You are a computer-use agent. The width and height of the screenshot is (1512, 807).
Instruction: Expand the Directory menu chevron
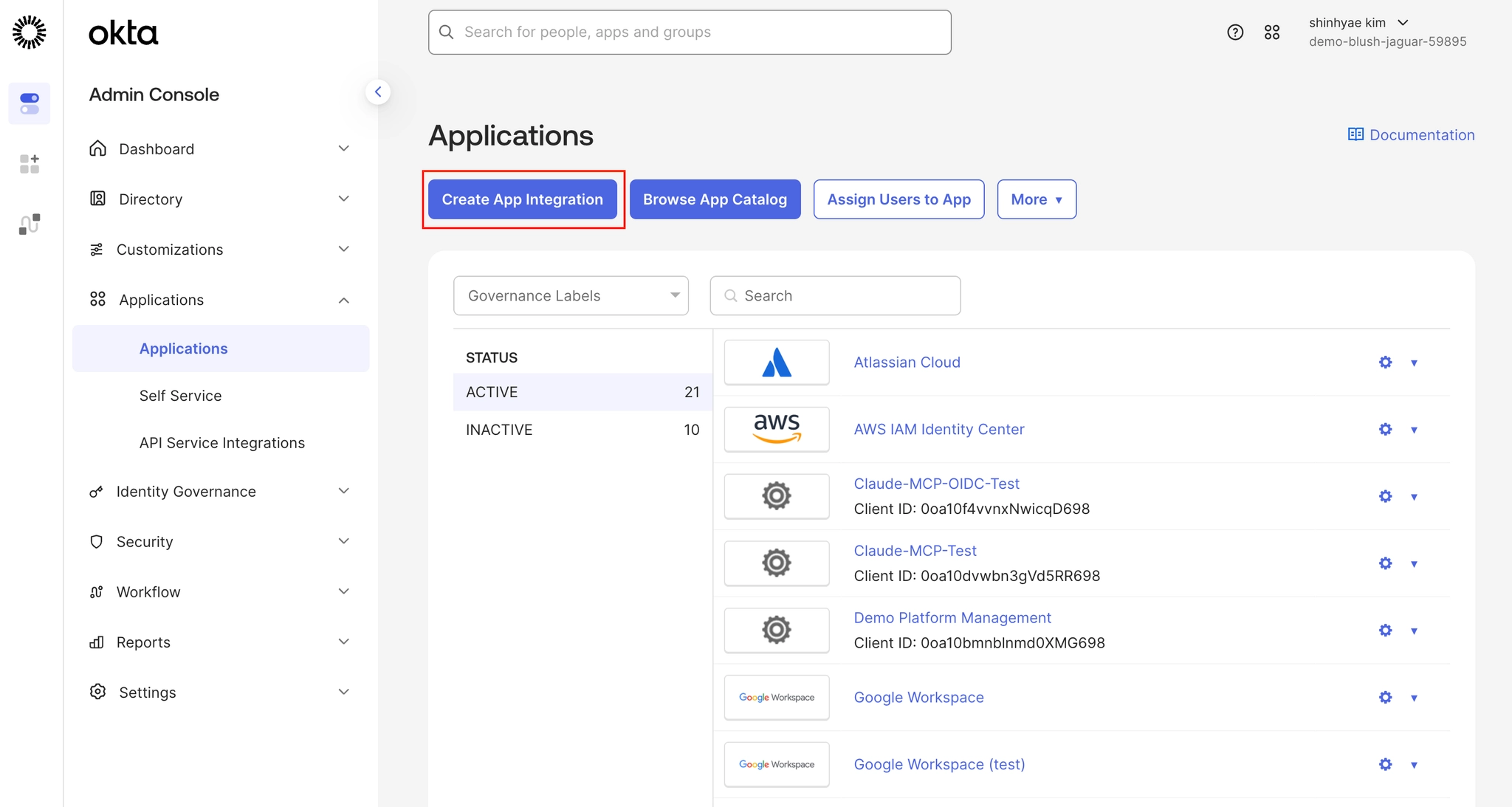pyautogui.click(x=343, y=199)
